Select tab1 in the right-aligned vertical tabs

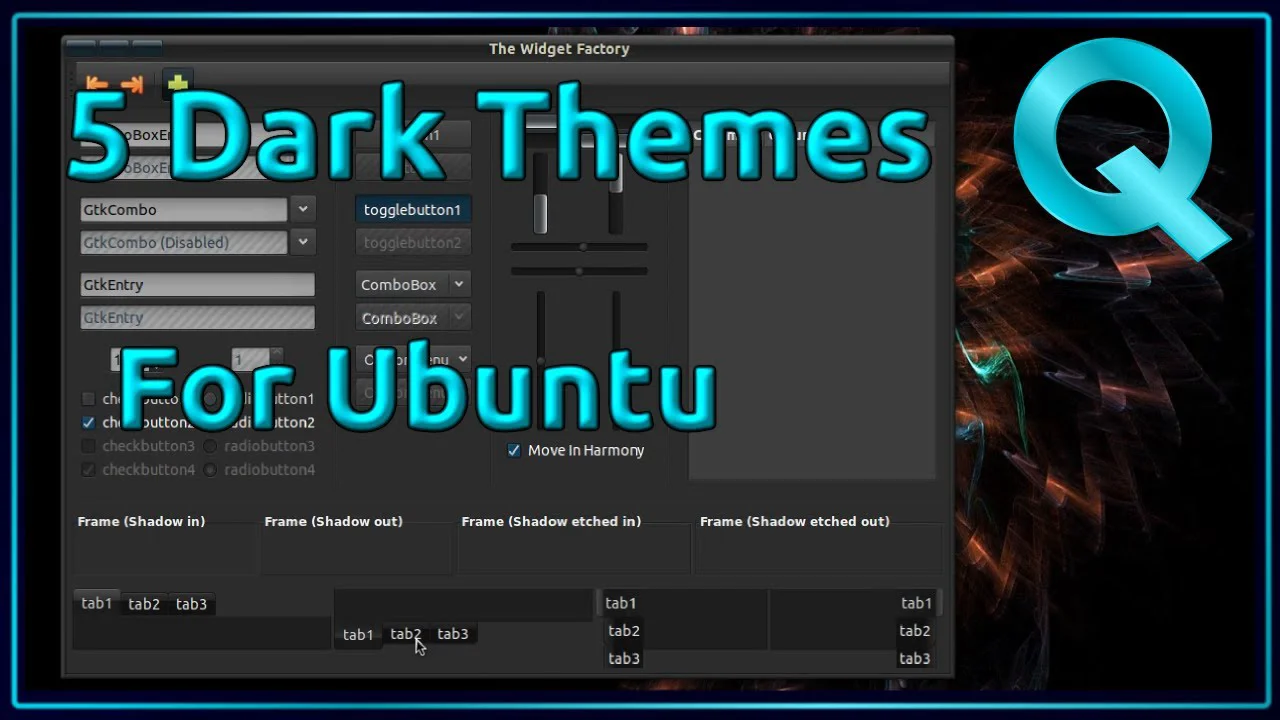click(x=915, y=603)
